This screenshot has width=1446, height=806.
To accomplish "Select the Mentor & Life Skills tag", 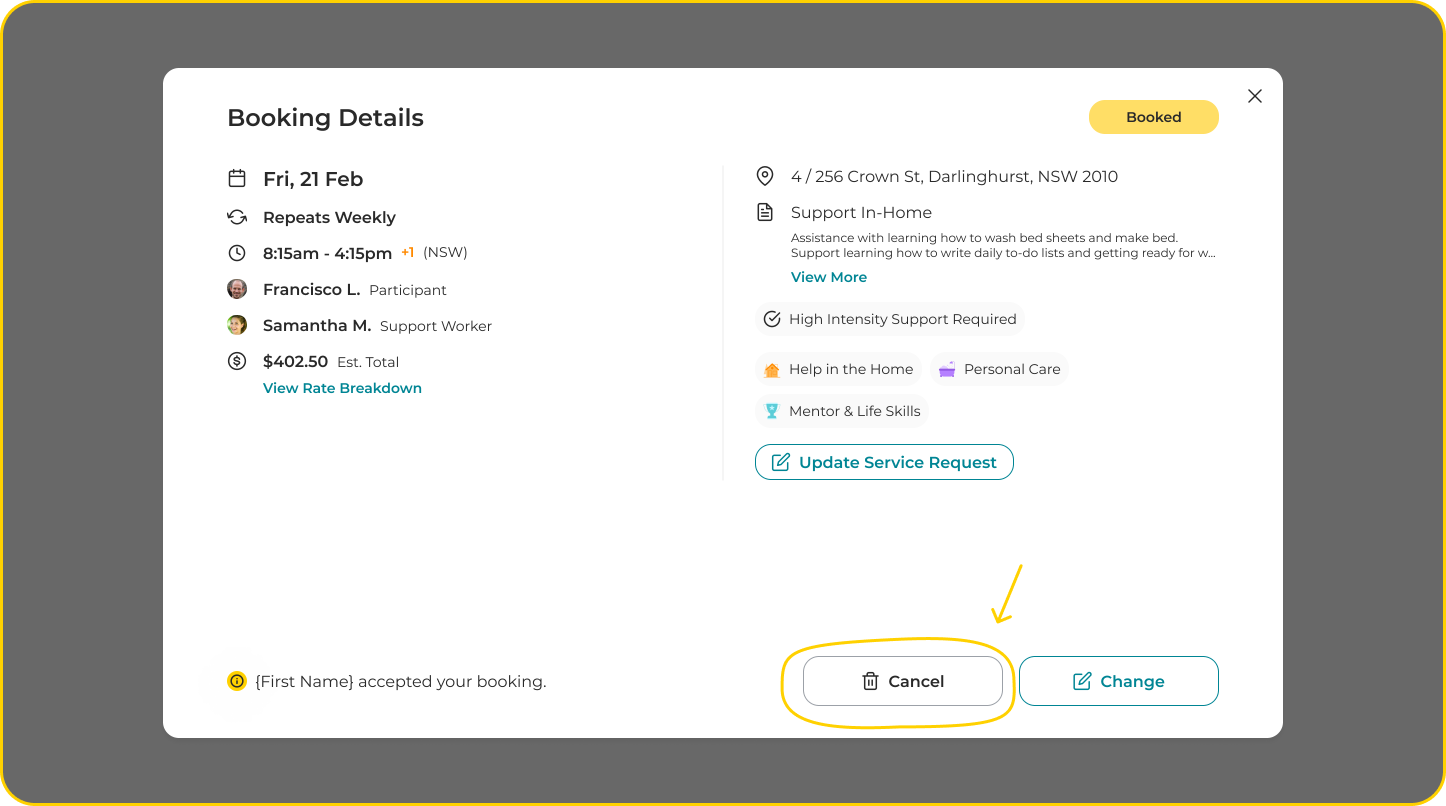I will coord(841,411).
